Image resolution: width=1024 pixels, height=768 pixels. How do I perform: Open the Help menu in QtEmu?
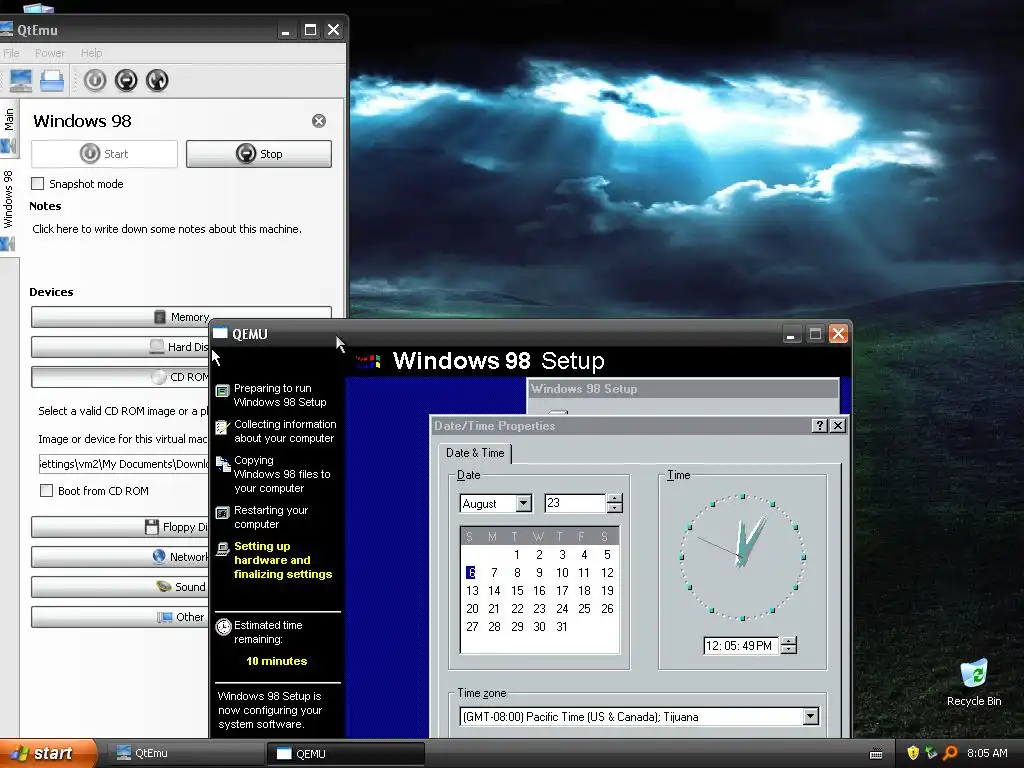(91, 53)
